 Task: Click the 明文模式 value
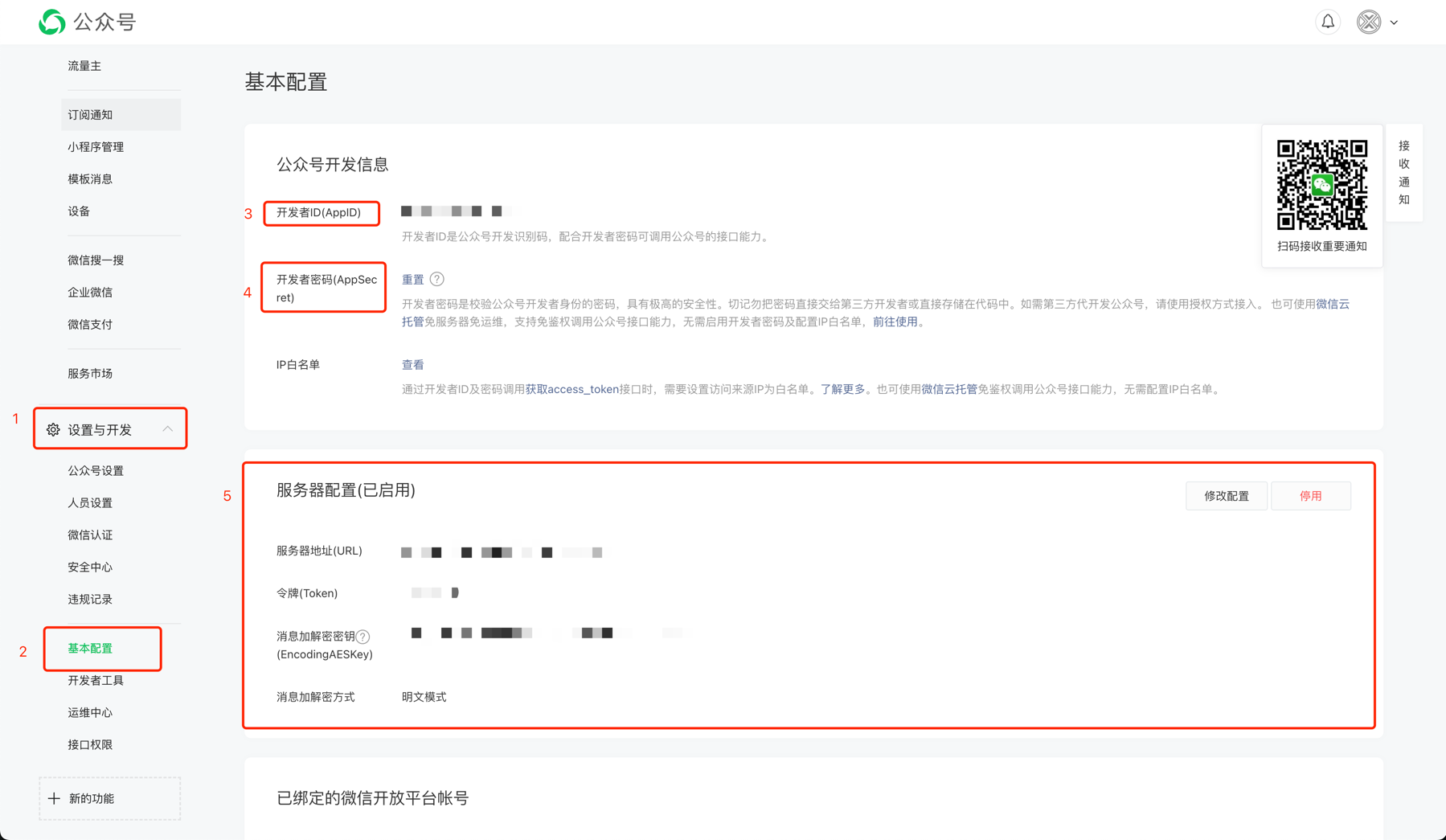coord(424,697)
